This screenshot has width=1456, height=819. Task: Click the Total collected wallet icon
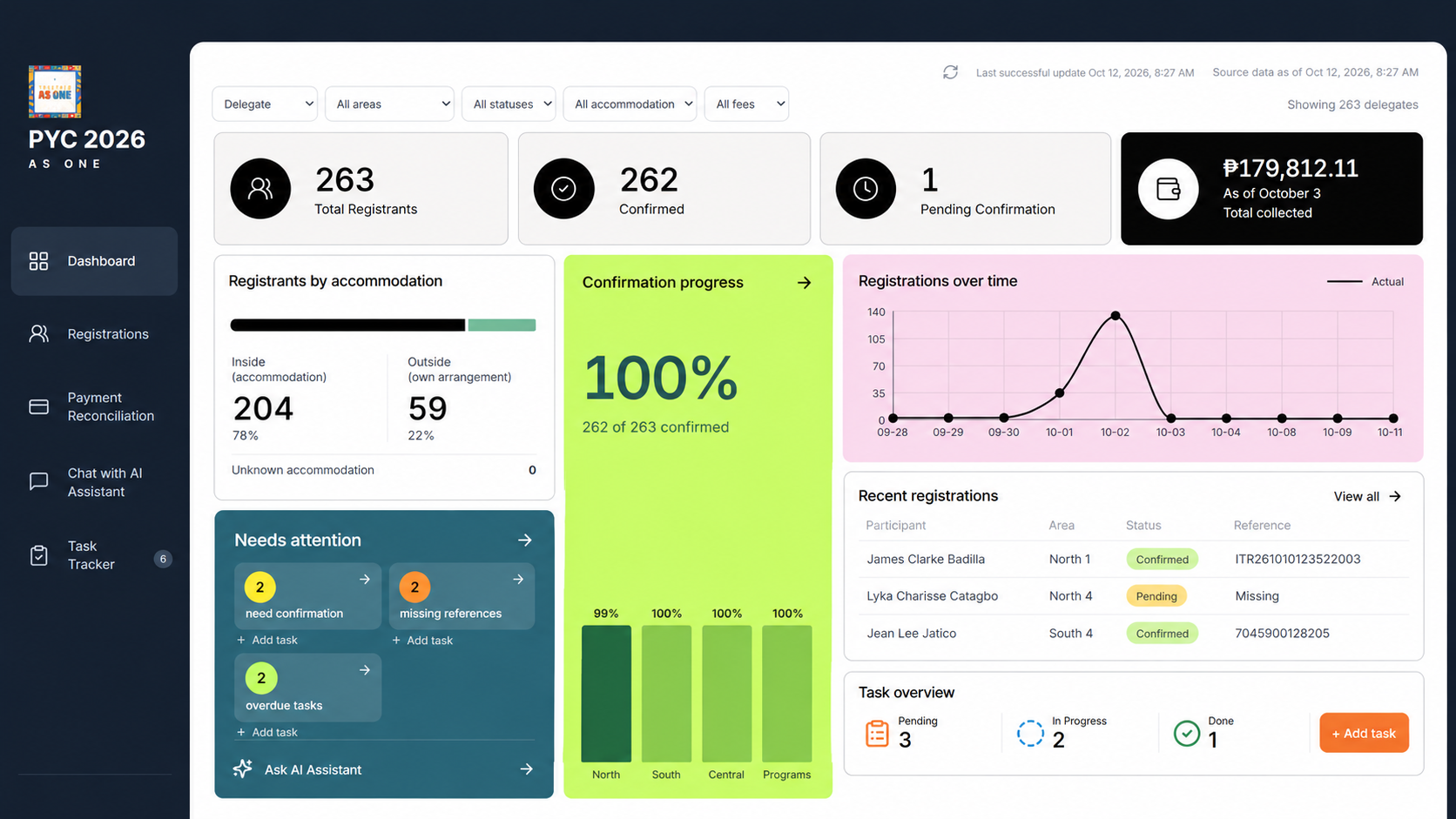(1169, 189)
